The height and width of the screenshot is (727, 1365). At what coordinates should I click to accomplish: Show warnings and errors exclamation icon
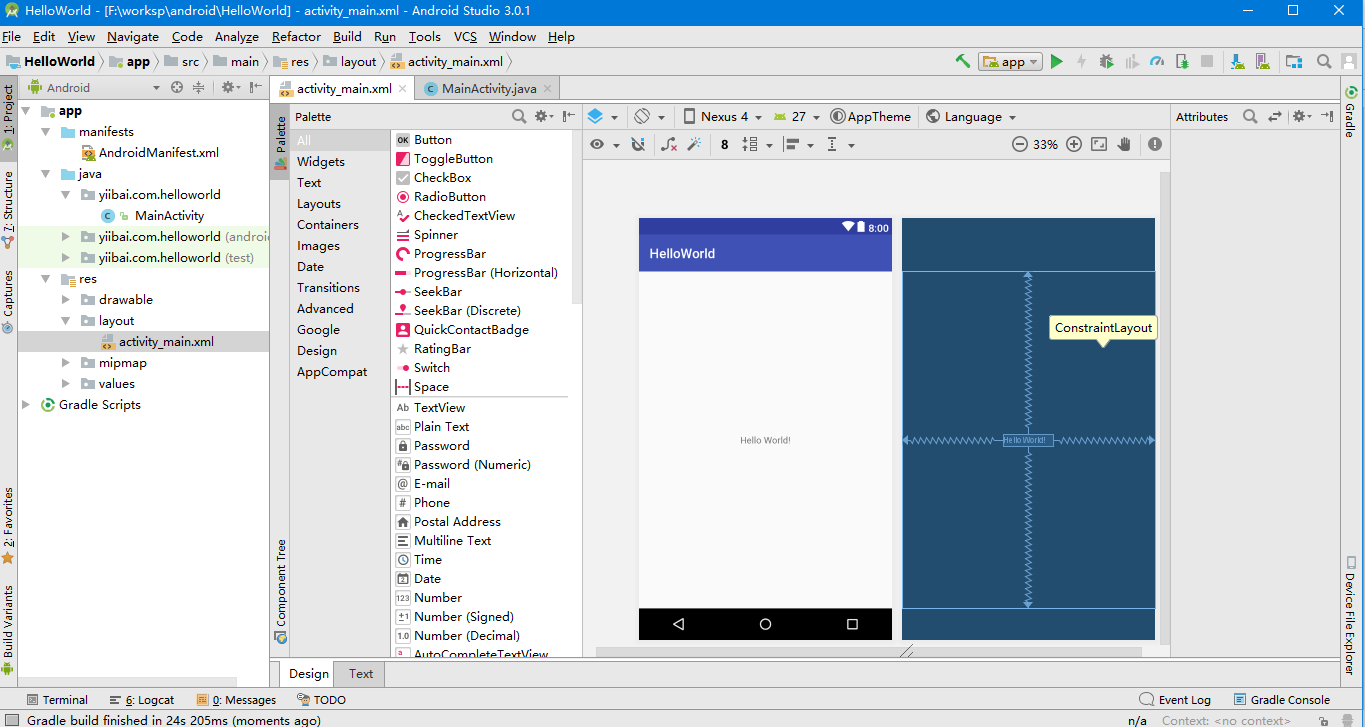coord(1155,144)
